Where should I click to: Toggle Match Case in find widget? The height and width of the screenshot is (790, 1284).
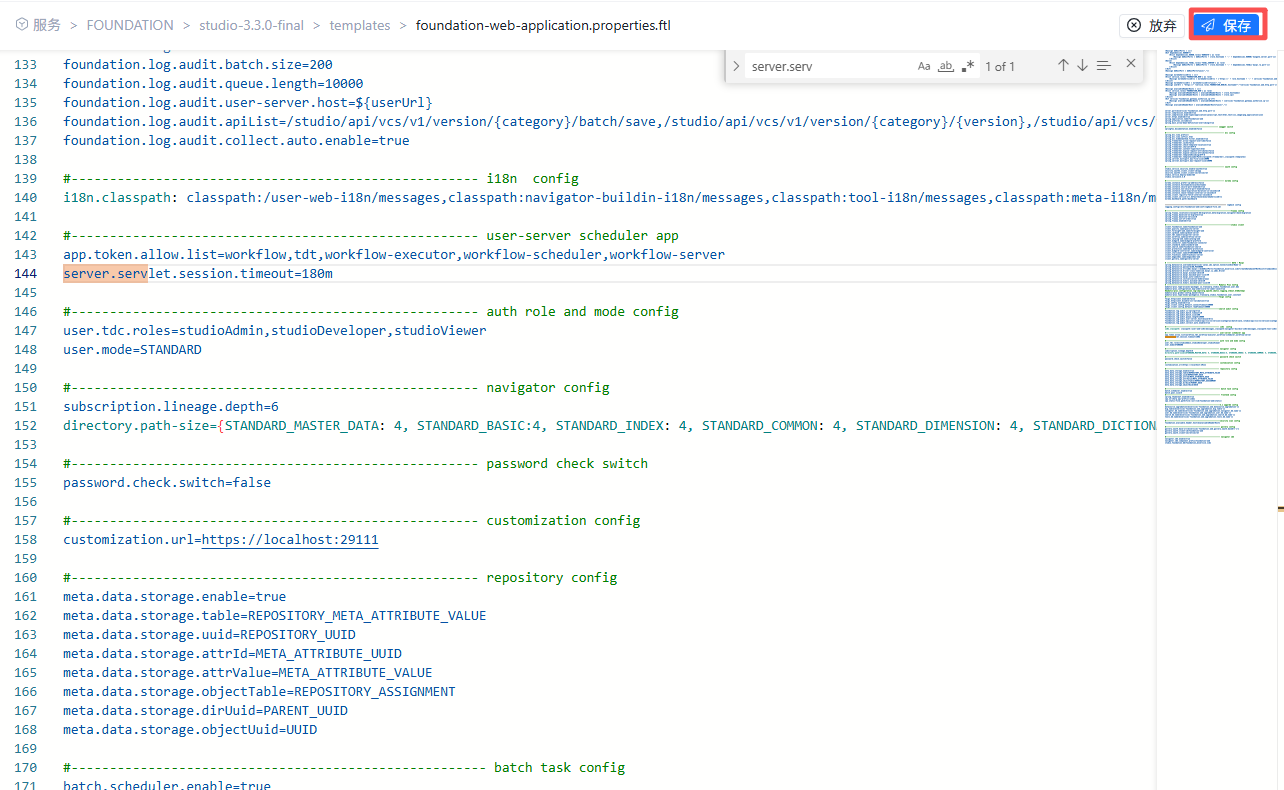924,66
